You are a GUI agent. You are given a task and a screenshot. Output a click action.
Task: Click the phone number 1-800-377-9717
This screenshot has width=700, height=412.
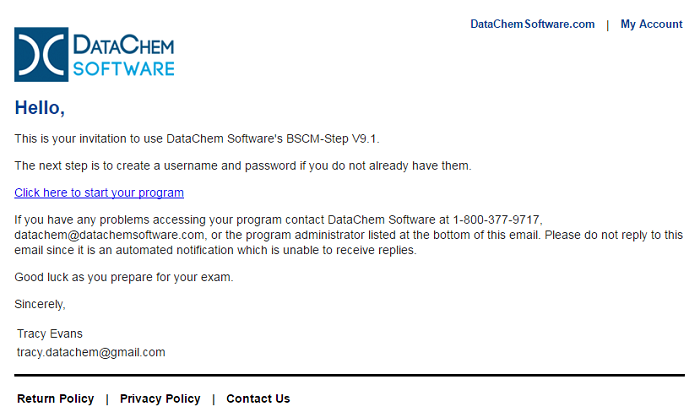point(497,220)
